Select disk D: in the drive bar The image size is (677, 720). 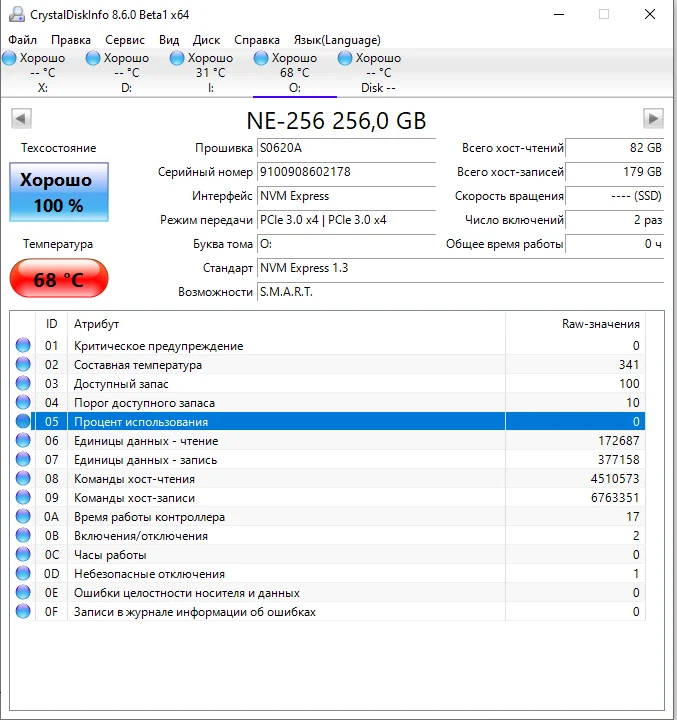point(126,73)
